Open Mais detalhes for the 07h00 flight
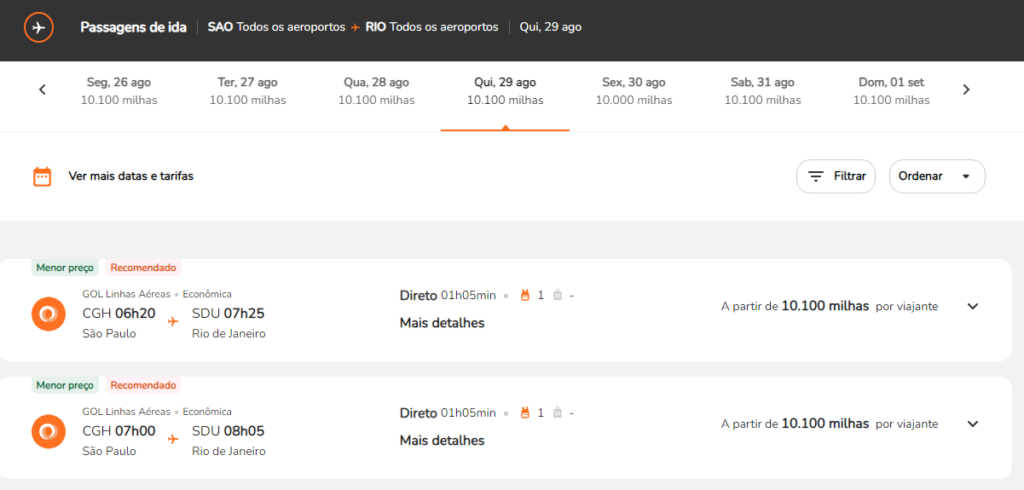 (442, 440)
